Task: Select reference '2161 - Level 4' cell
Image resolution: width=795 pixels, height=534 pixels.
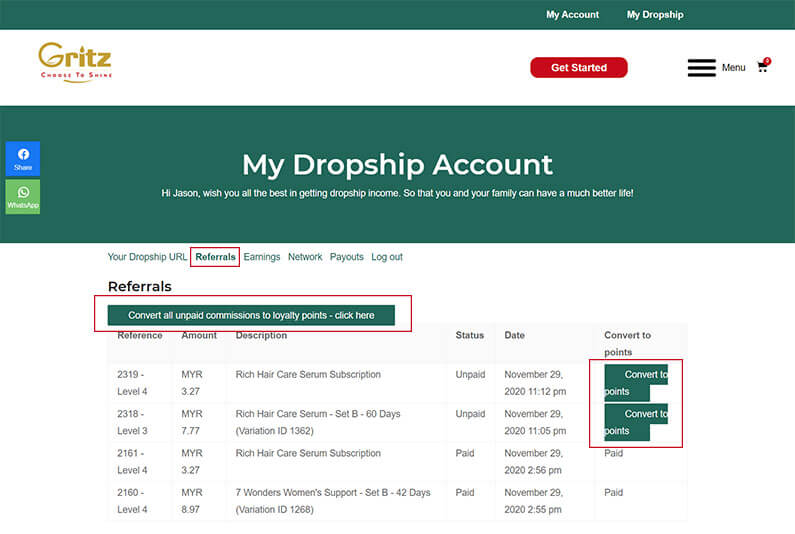Action: pos(132,461)
